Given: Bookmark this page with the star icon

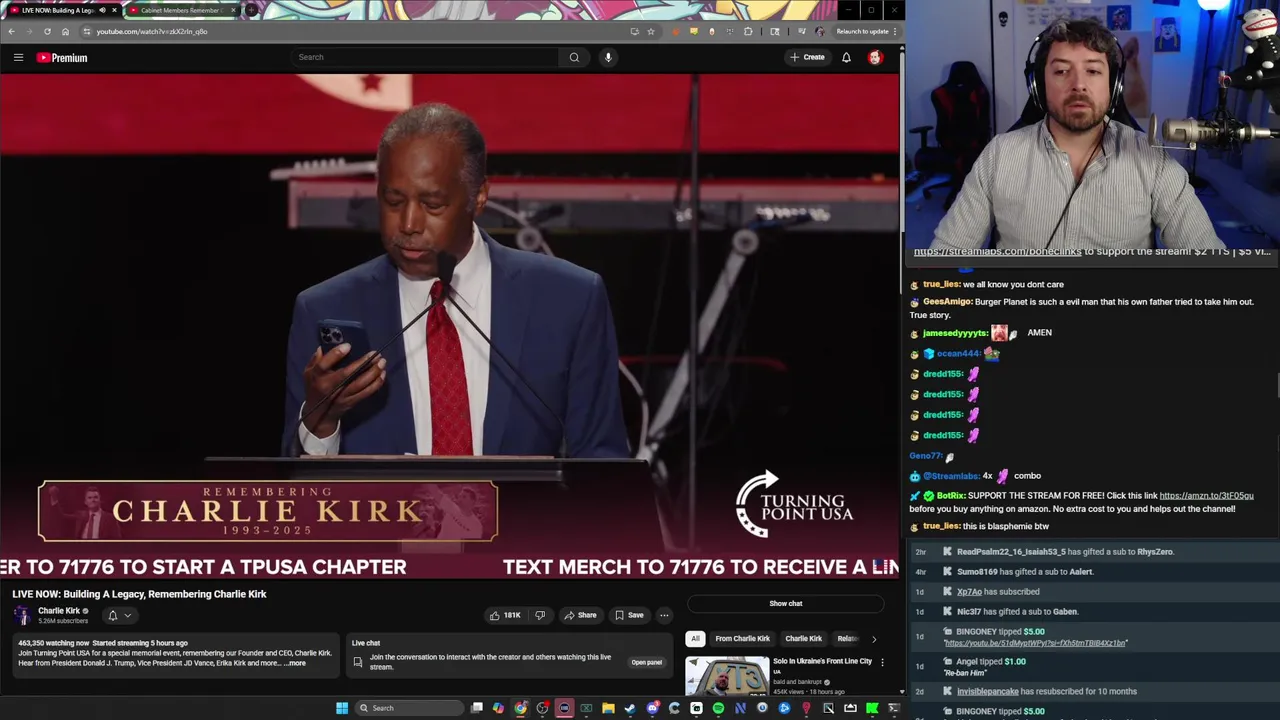Looking at the screenshot, I should 651,31.
